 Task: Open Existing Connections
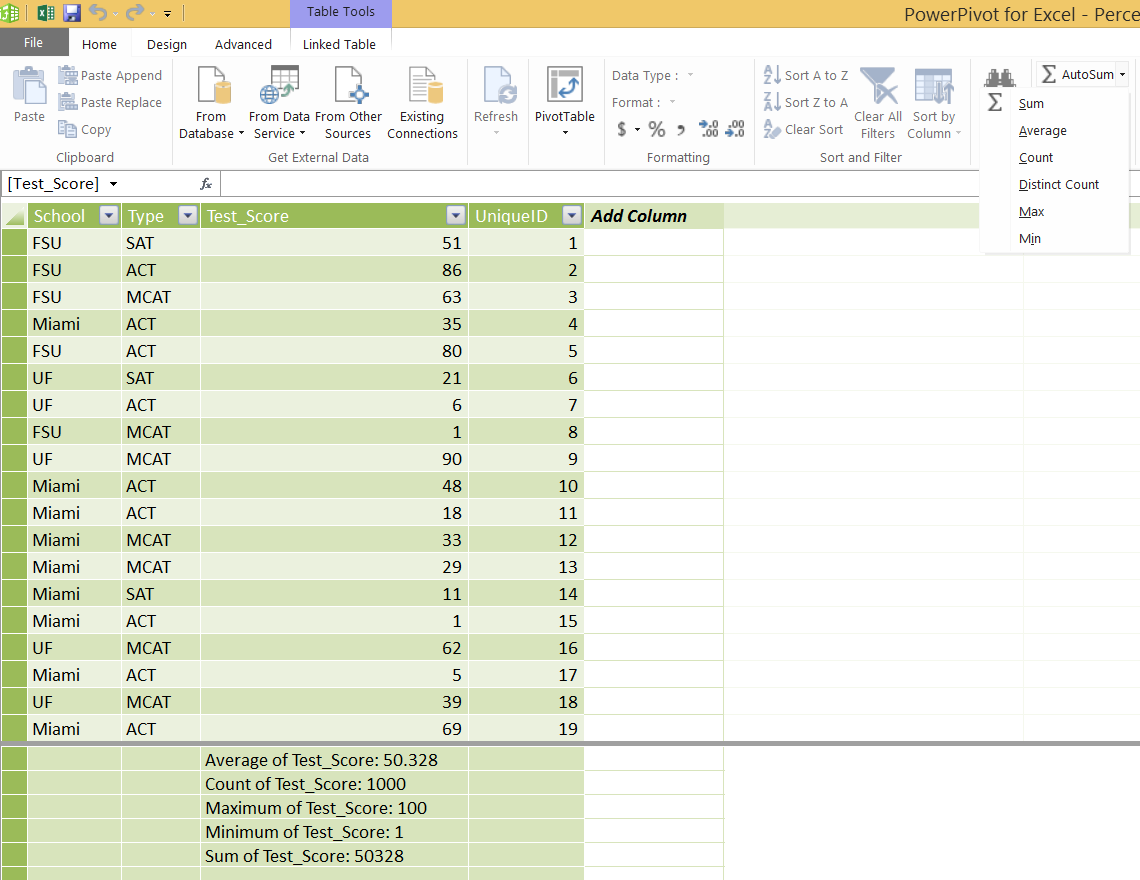tap(422, 100)
